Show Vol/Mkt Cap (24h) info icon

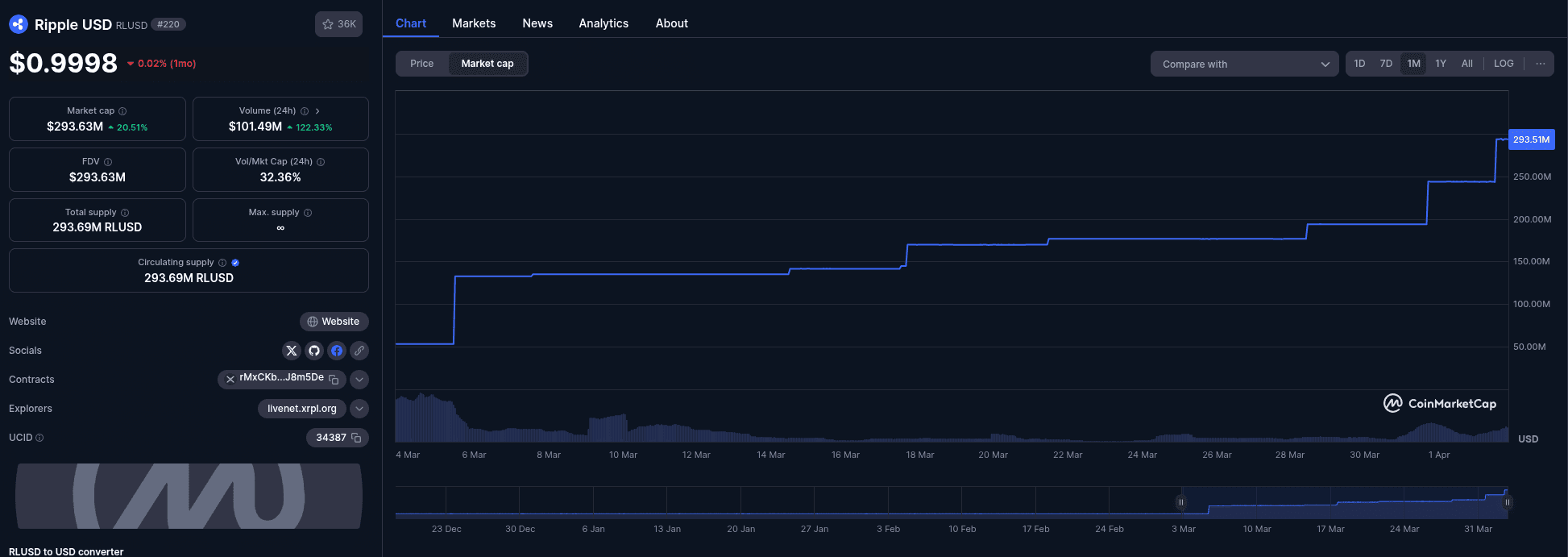[x=321, y=162]
